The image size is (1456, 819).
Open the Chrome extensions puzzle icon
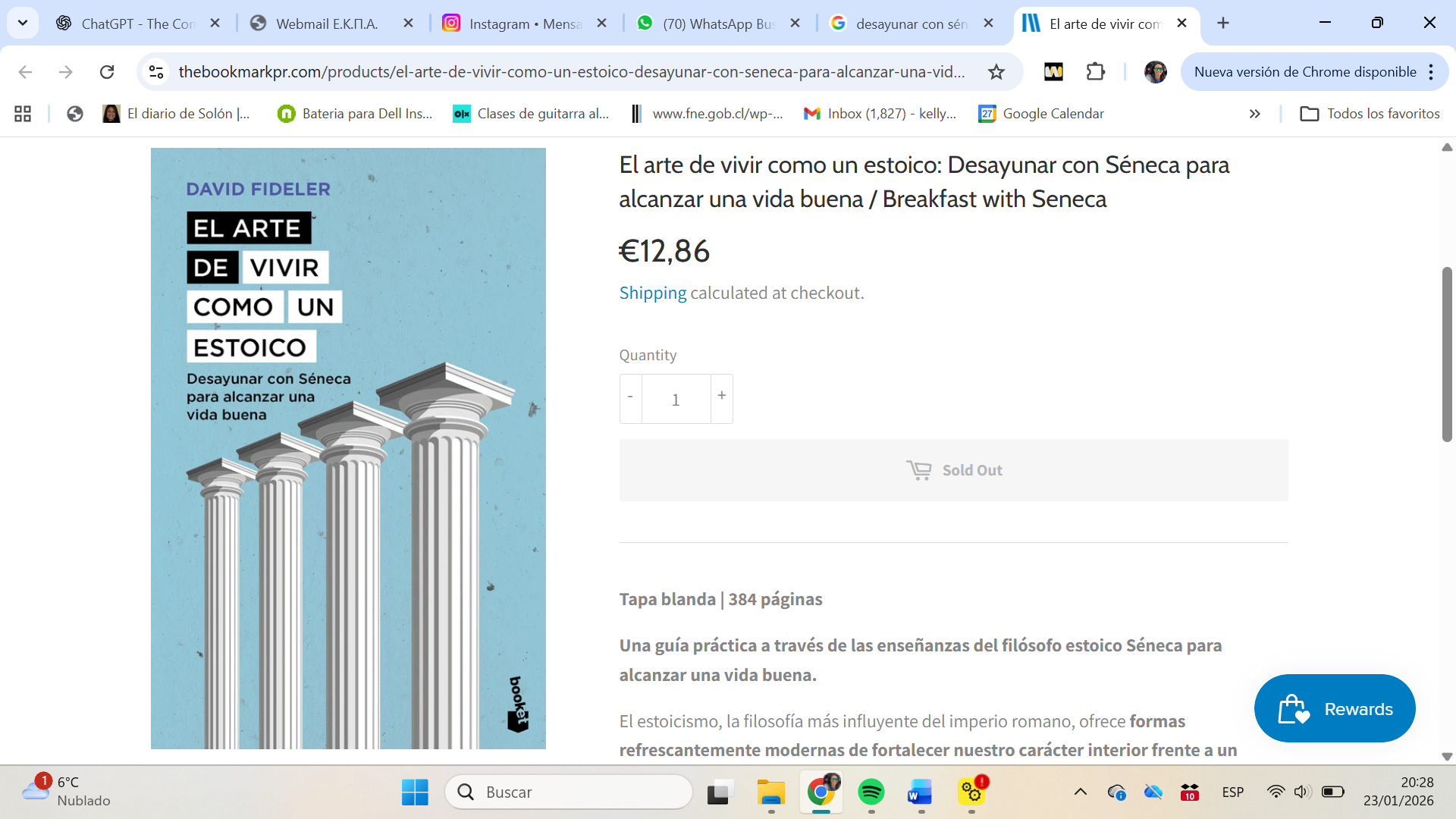point(1095,72)
